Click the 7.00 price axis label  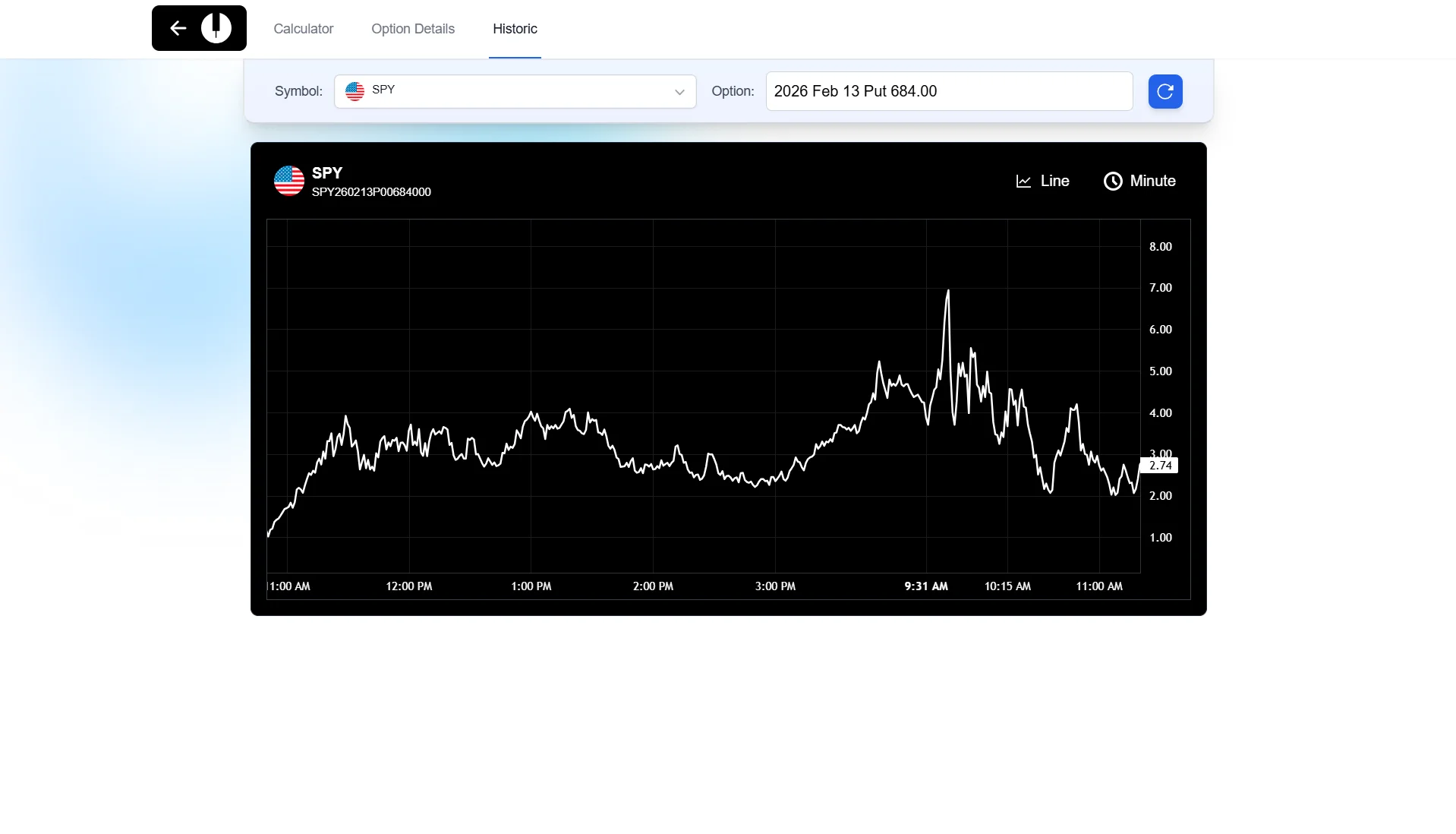(1160, 288)
